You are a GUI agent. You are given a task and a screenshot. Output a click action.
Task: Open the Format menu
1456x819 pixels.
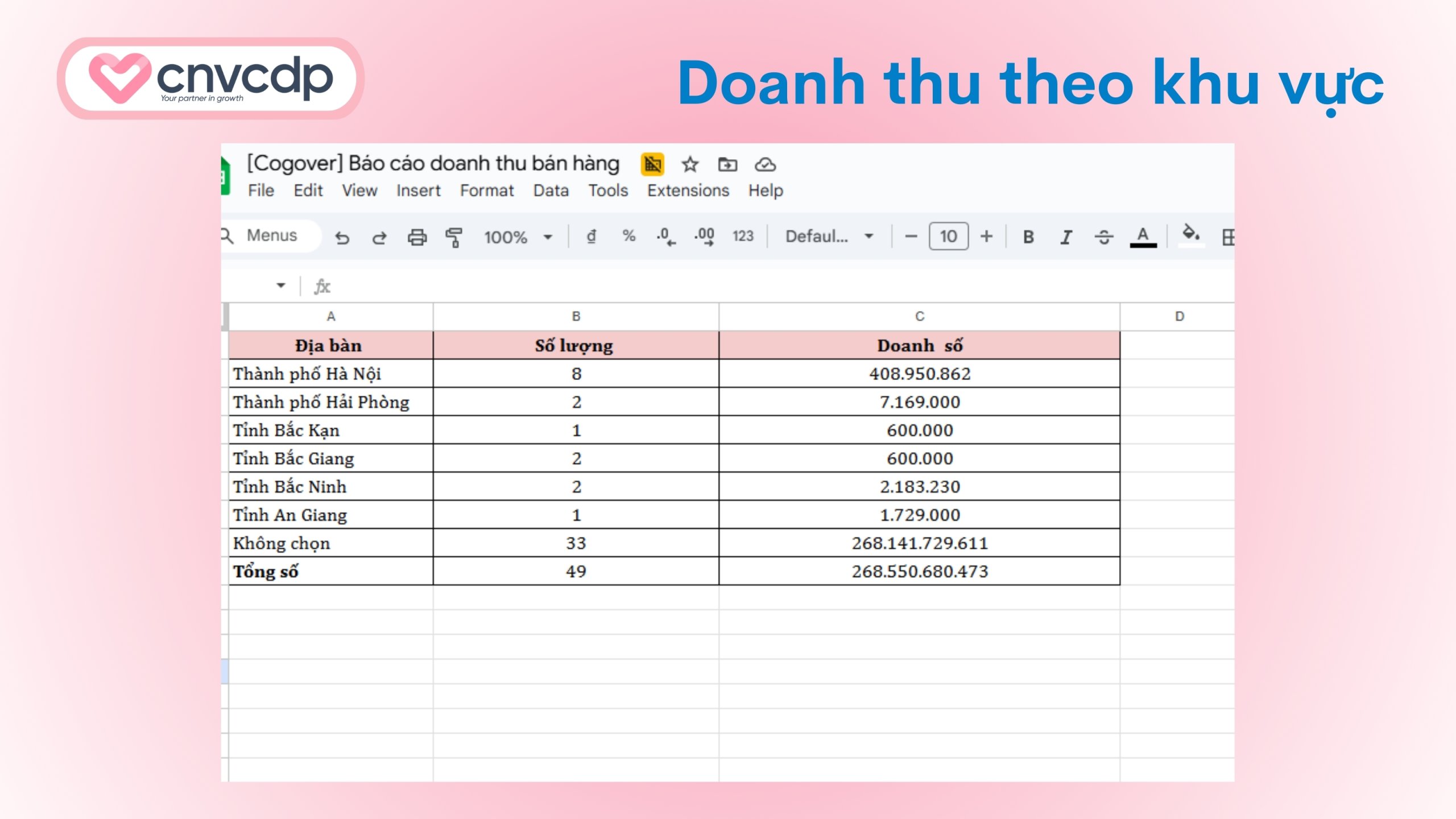tap(487, 191)
